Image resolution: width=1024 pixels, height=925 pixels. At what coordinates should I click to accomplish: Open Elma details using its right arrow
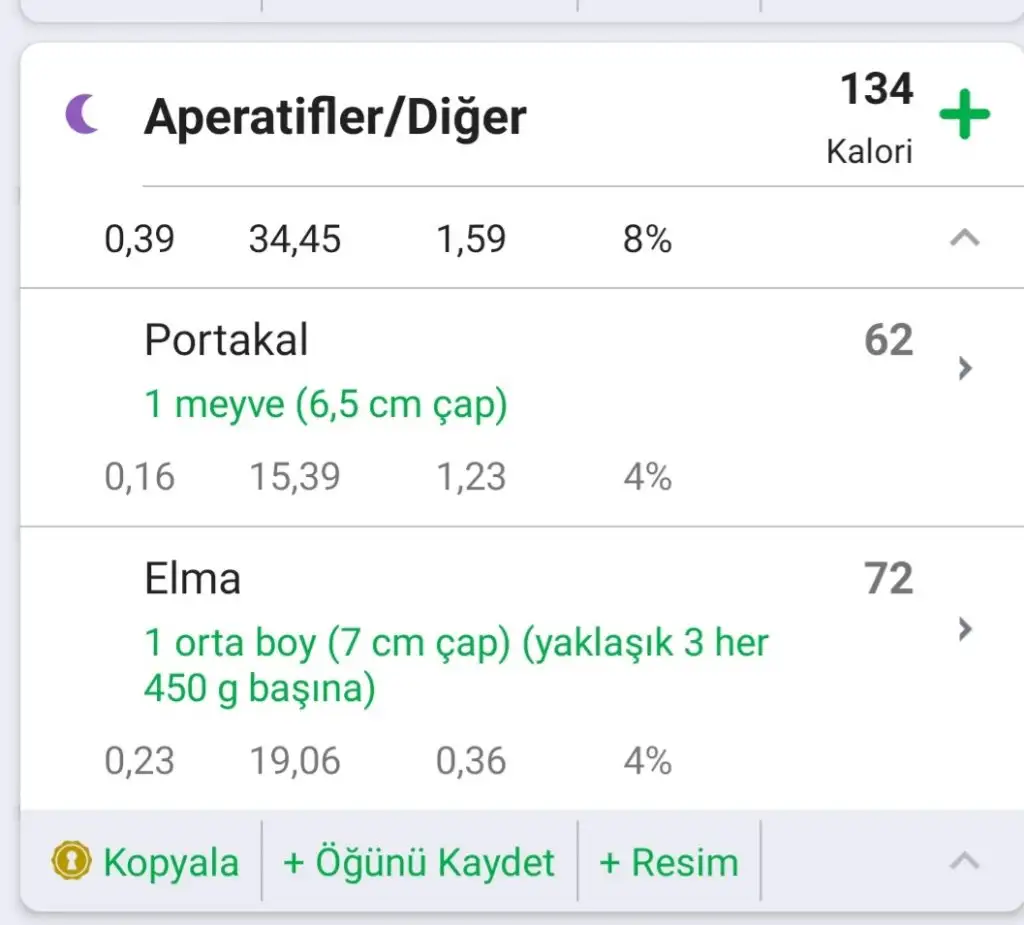(x=964, y=629)
